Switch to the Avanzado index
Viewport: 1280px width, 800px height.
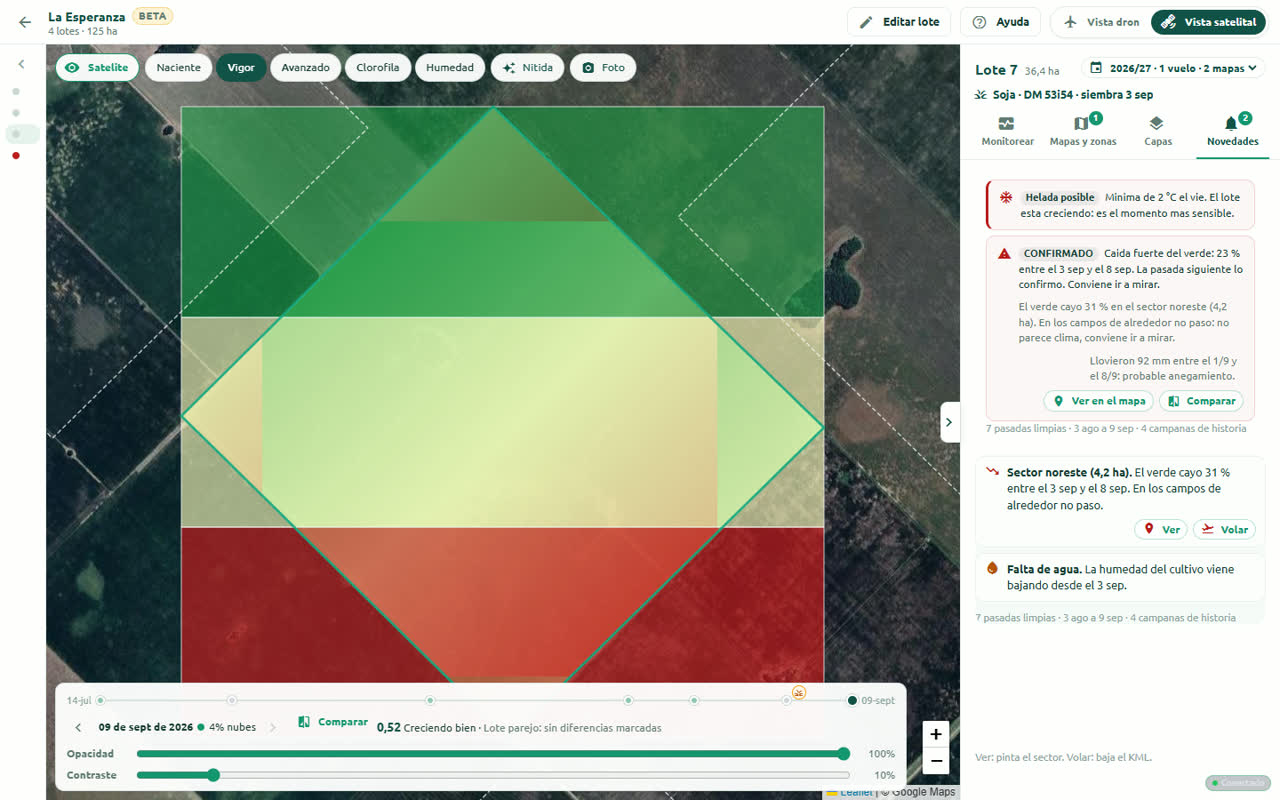point(305,67)
